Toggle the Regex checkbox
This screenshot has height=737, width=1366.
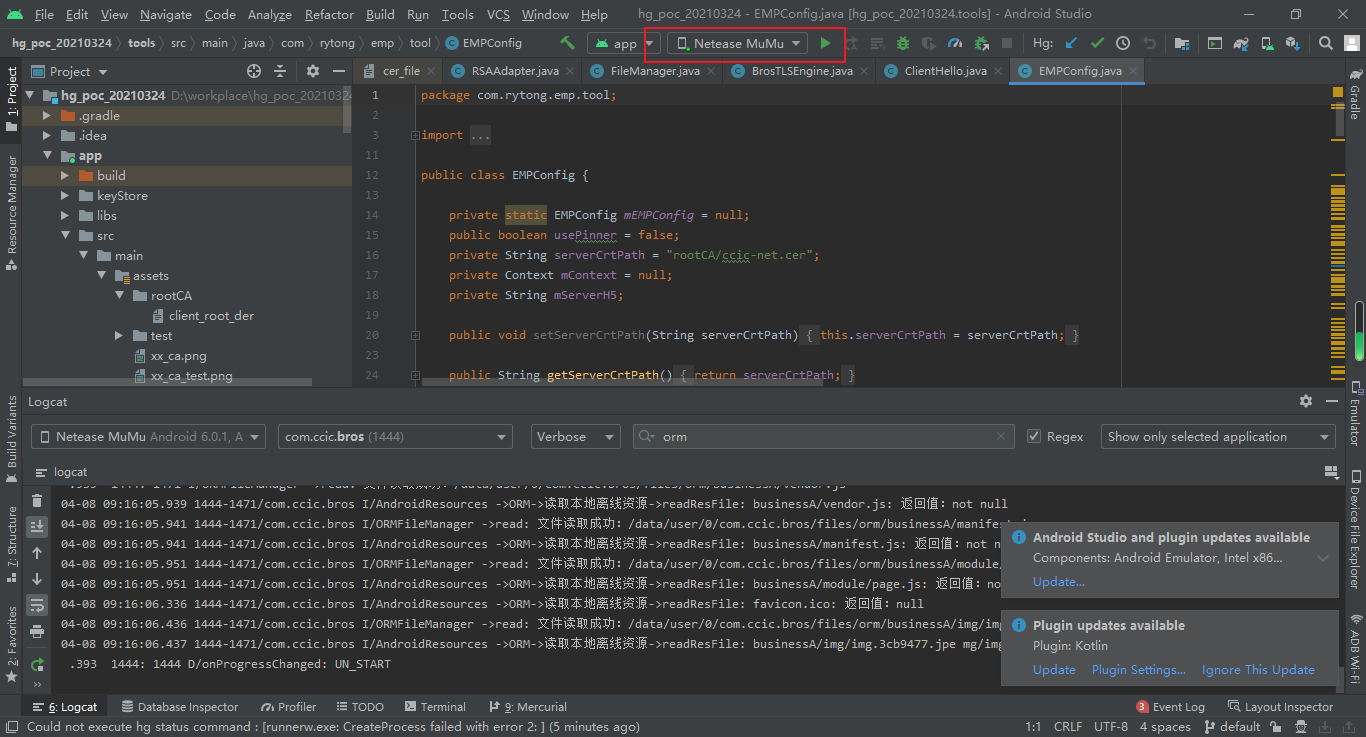[x=1035, y=437]
